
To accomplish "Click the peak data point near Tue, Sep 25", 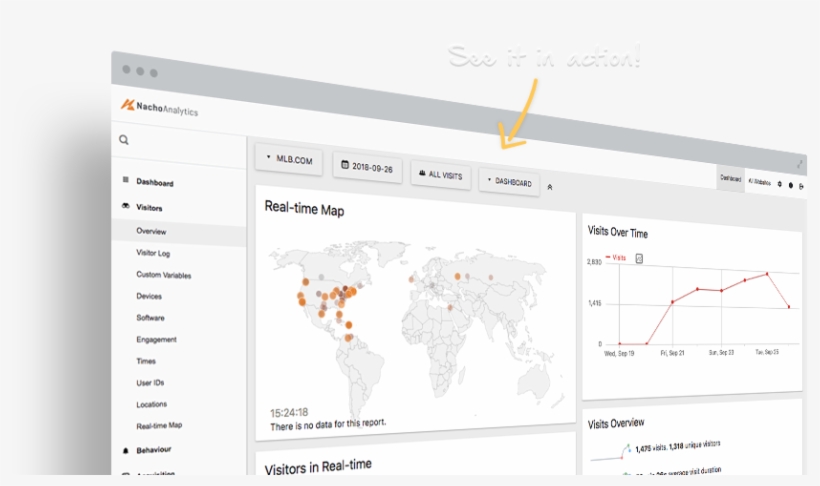I will [x=767, y=274].
